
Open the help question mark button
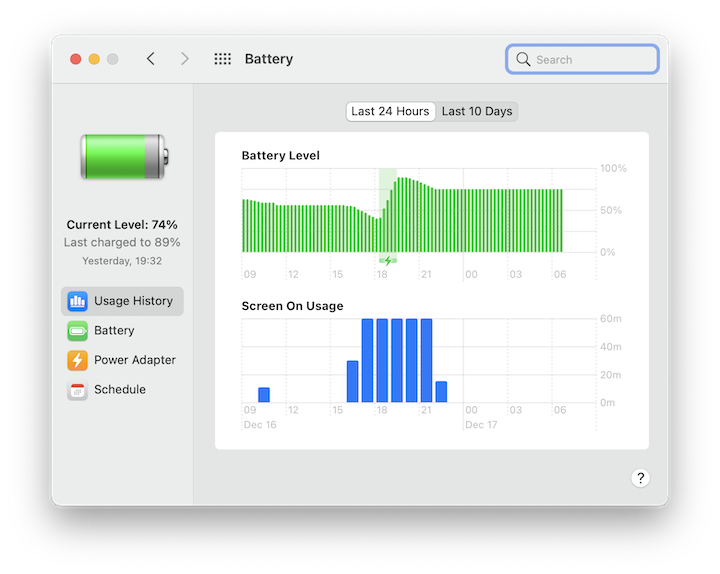[x=640, y=478]
